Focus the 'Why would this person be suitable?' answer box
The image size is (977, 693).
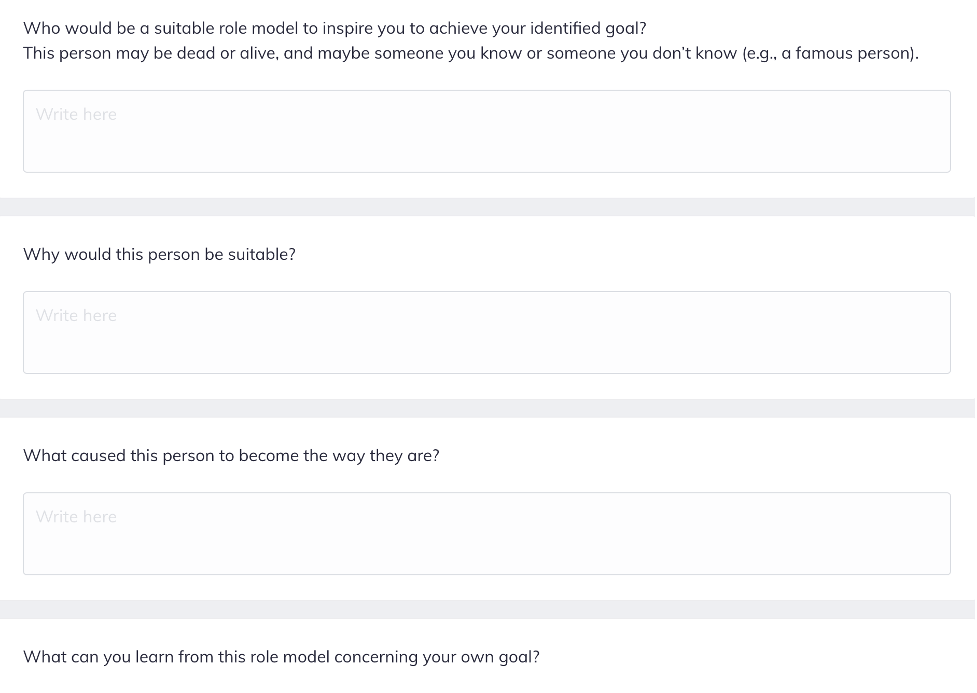[x=486, y=333]
